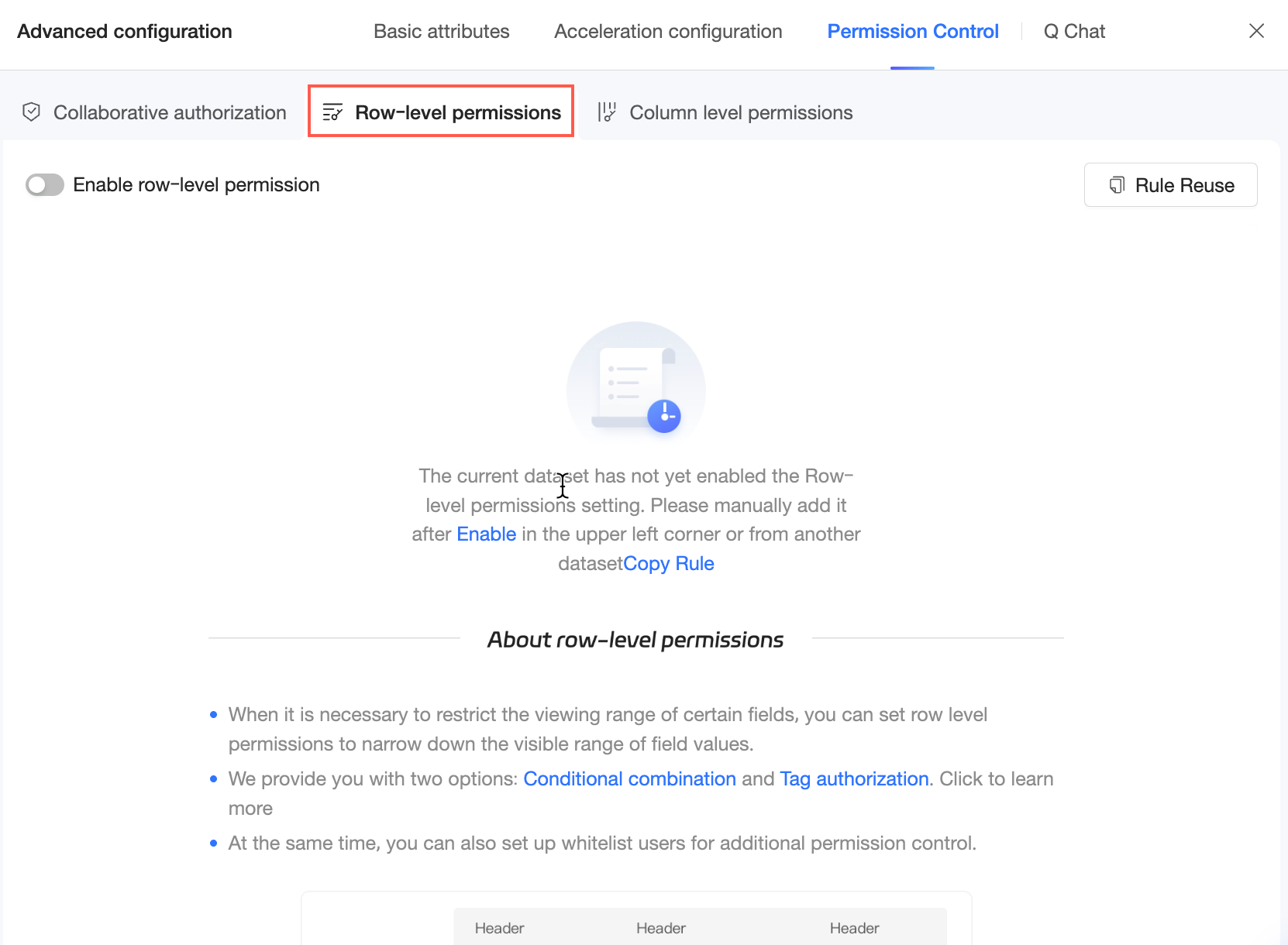Screen dimensions: 1288x945
Task: Toggle Enable row-level permission switch
Action: click(x=44, y=185)
